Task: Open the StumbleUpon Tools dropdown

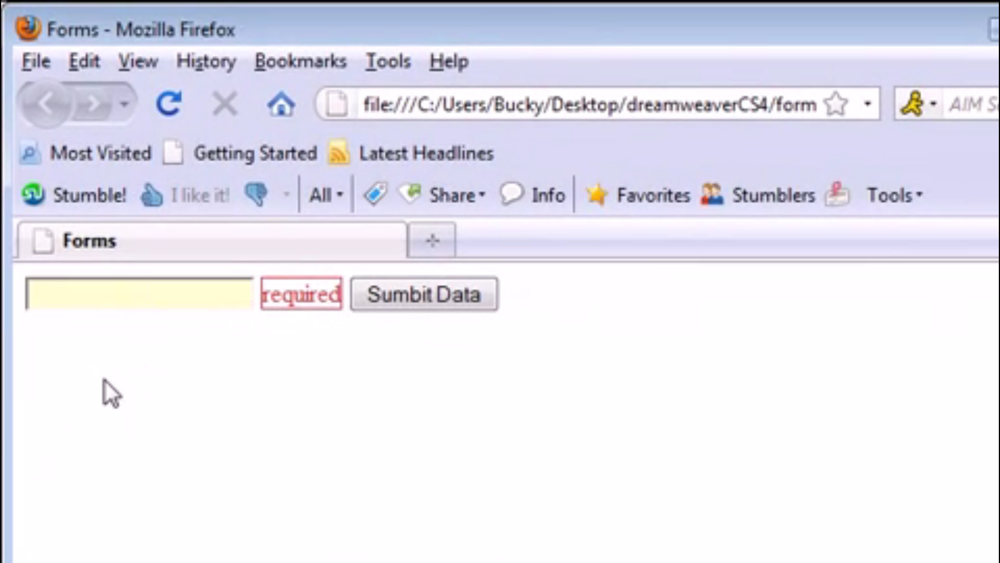Action: click(x=894, y=194)
